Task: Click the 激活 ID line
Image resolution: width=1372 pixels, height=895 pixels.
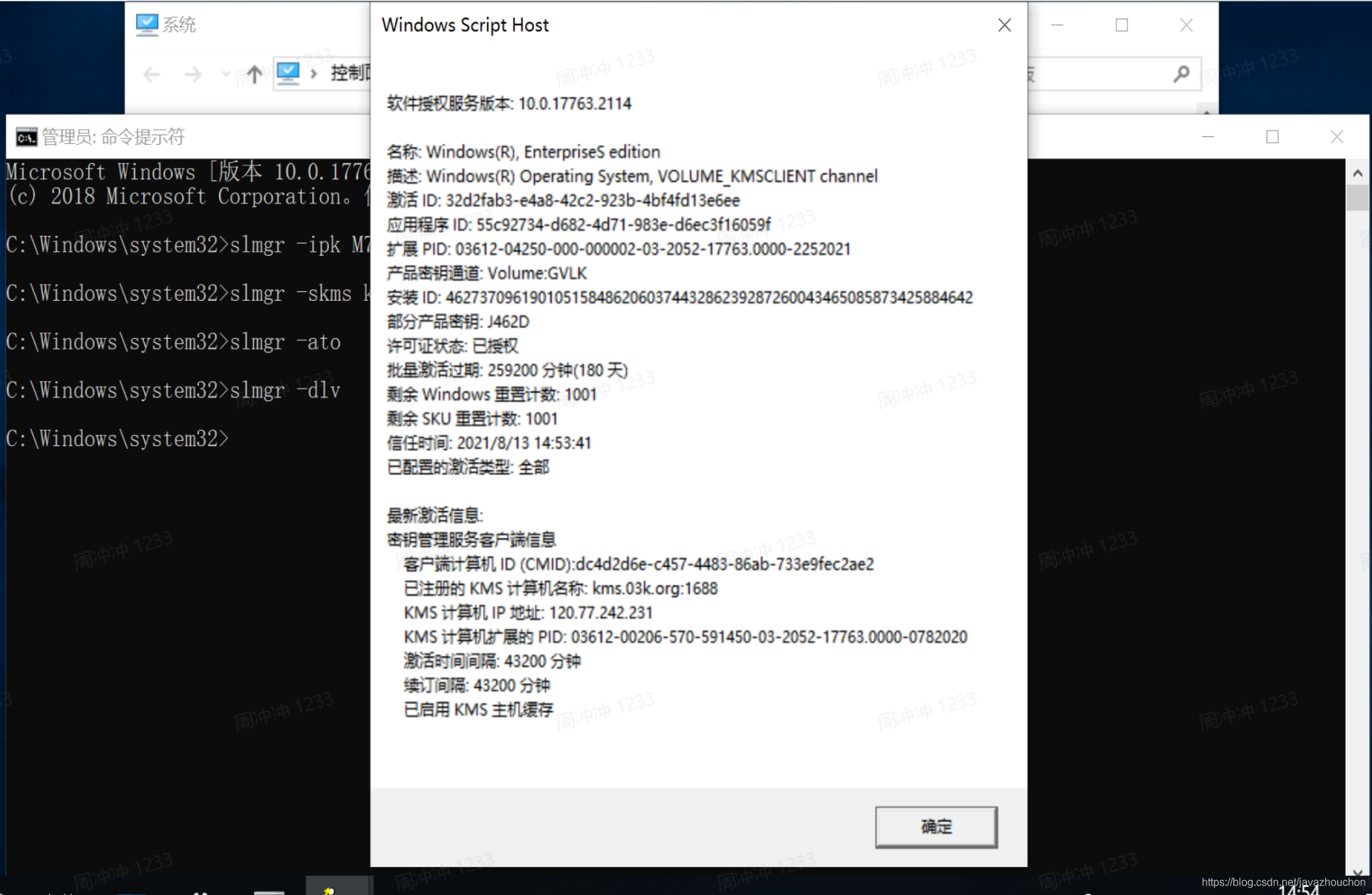Action: 563,200
